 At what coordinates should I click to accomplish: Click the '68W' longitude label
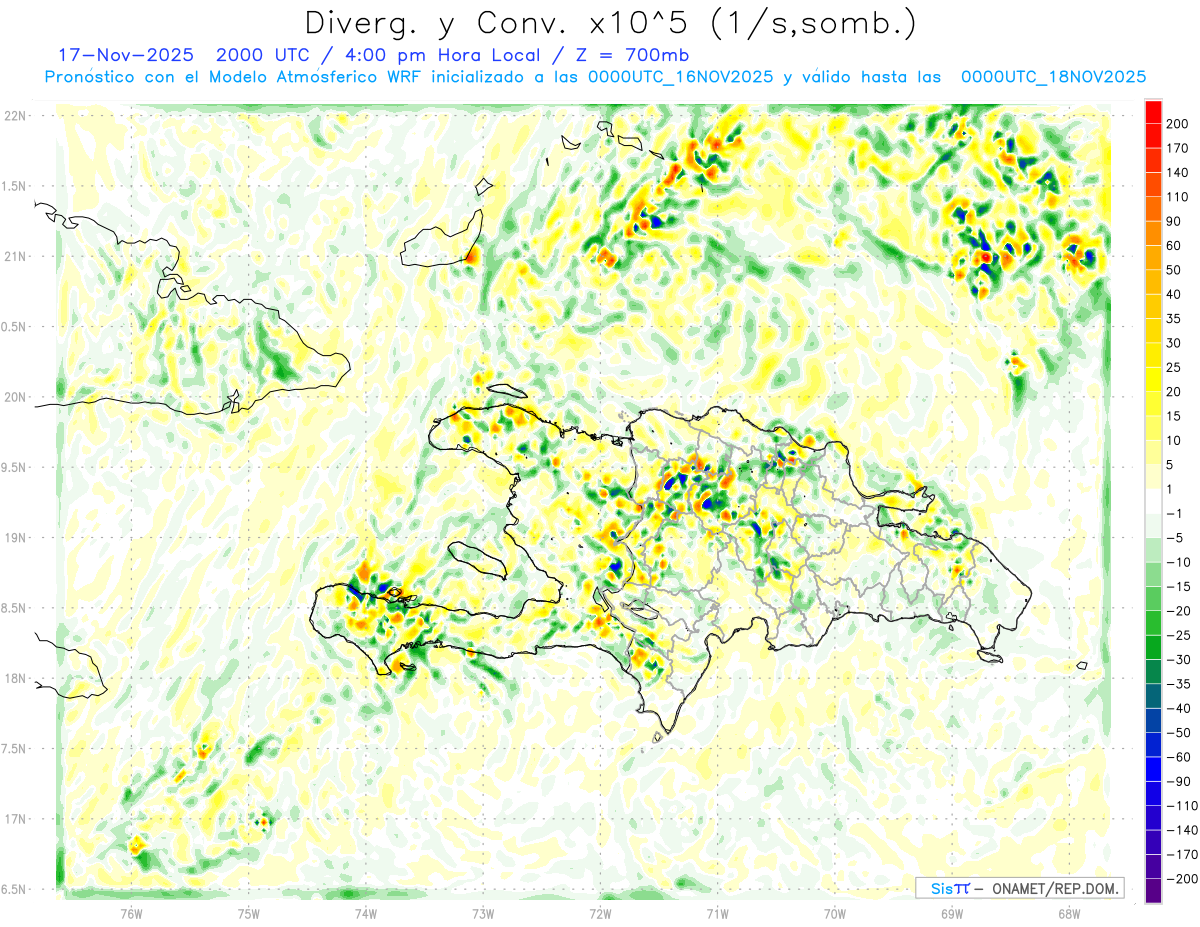tap(1068, 913)
